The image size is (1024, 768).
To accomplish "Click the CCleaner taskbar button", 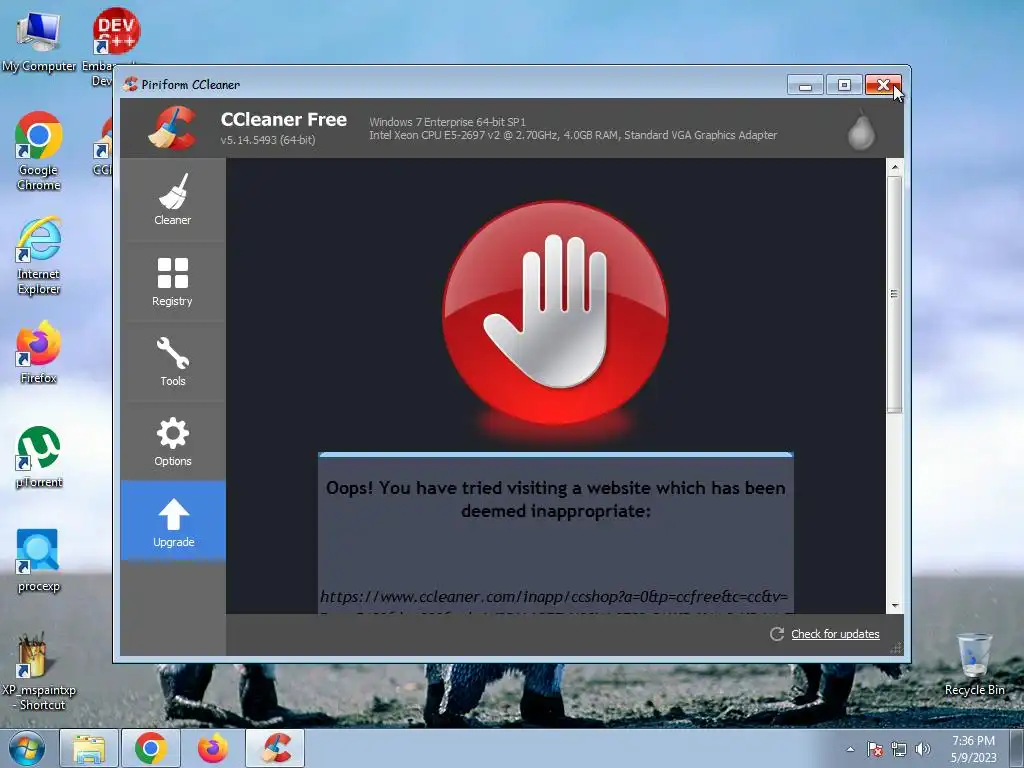I will point(275,748).
